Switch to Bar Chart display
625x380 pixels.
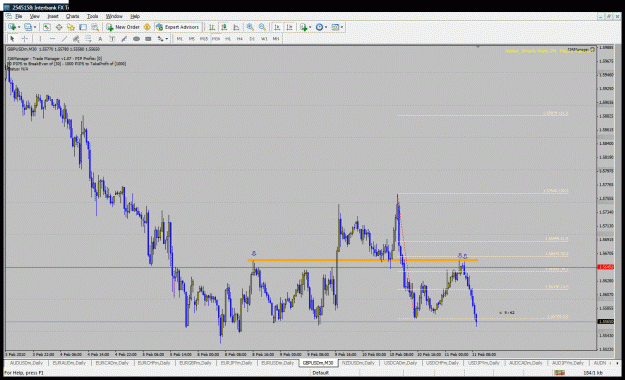212,27
